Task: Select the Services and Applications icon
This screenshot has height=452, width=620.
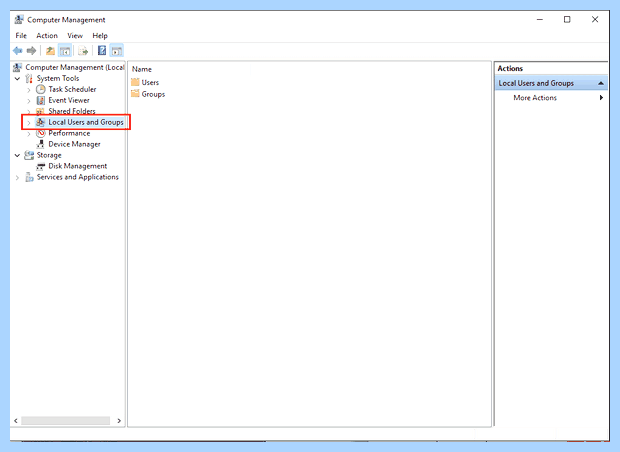Action: pyautogui.click(x=29, y=177)
